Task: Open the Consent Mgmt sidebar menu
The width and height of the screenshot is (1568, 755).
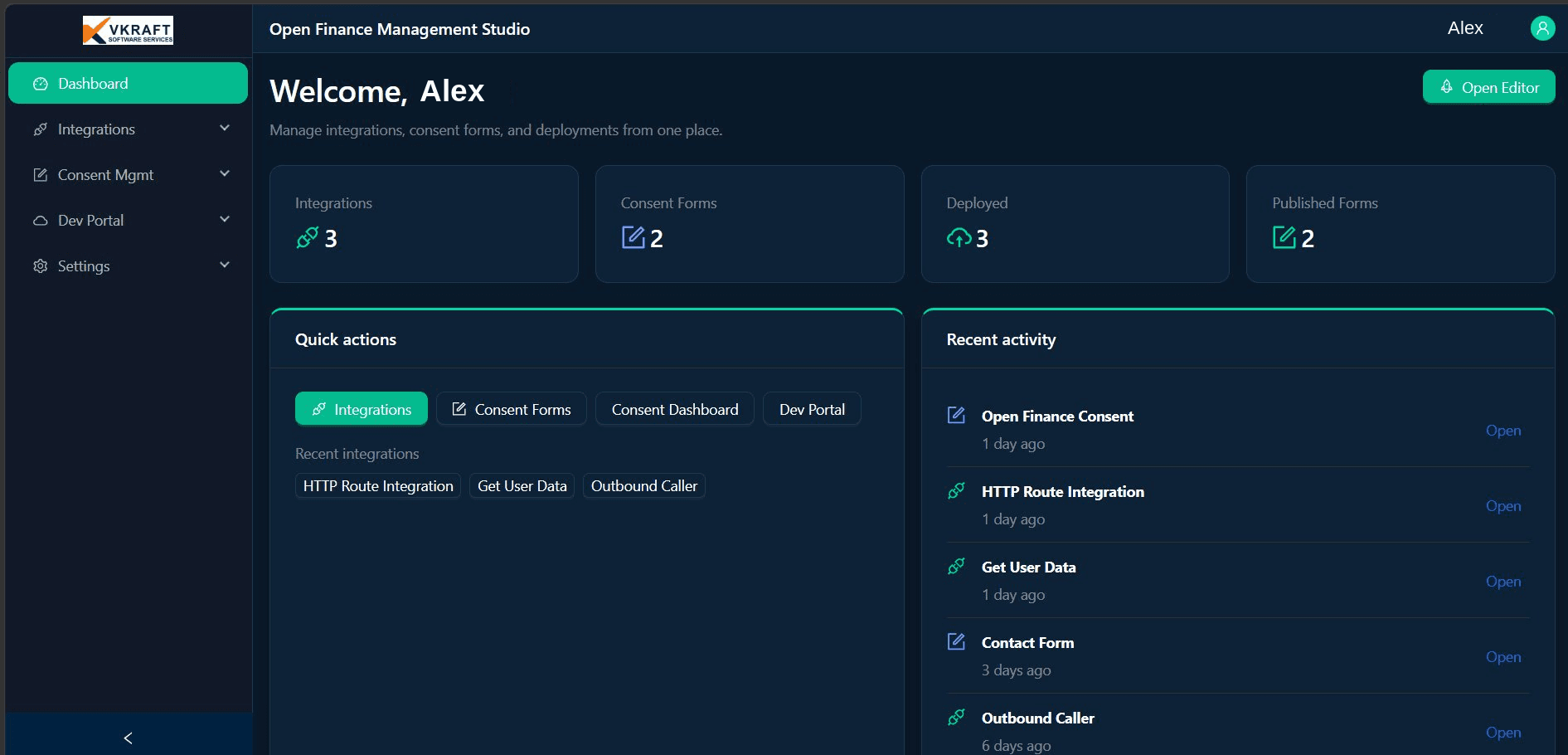Action: [128, 175]
